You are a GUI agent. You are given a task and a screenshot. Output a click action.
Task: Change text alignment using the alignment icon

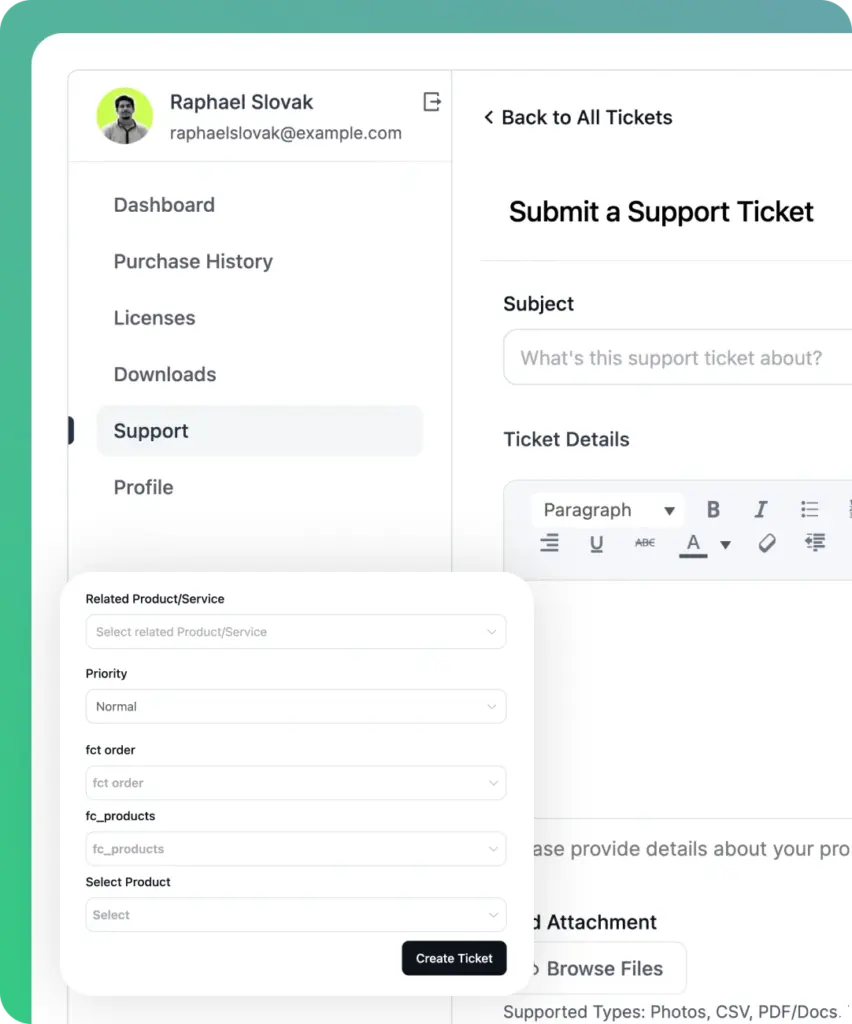click(549, 543)
